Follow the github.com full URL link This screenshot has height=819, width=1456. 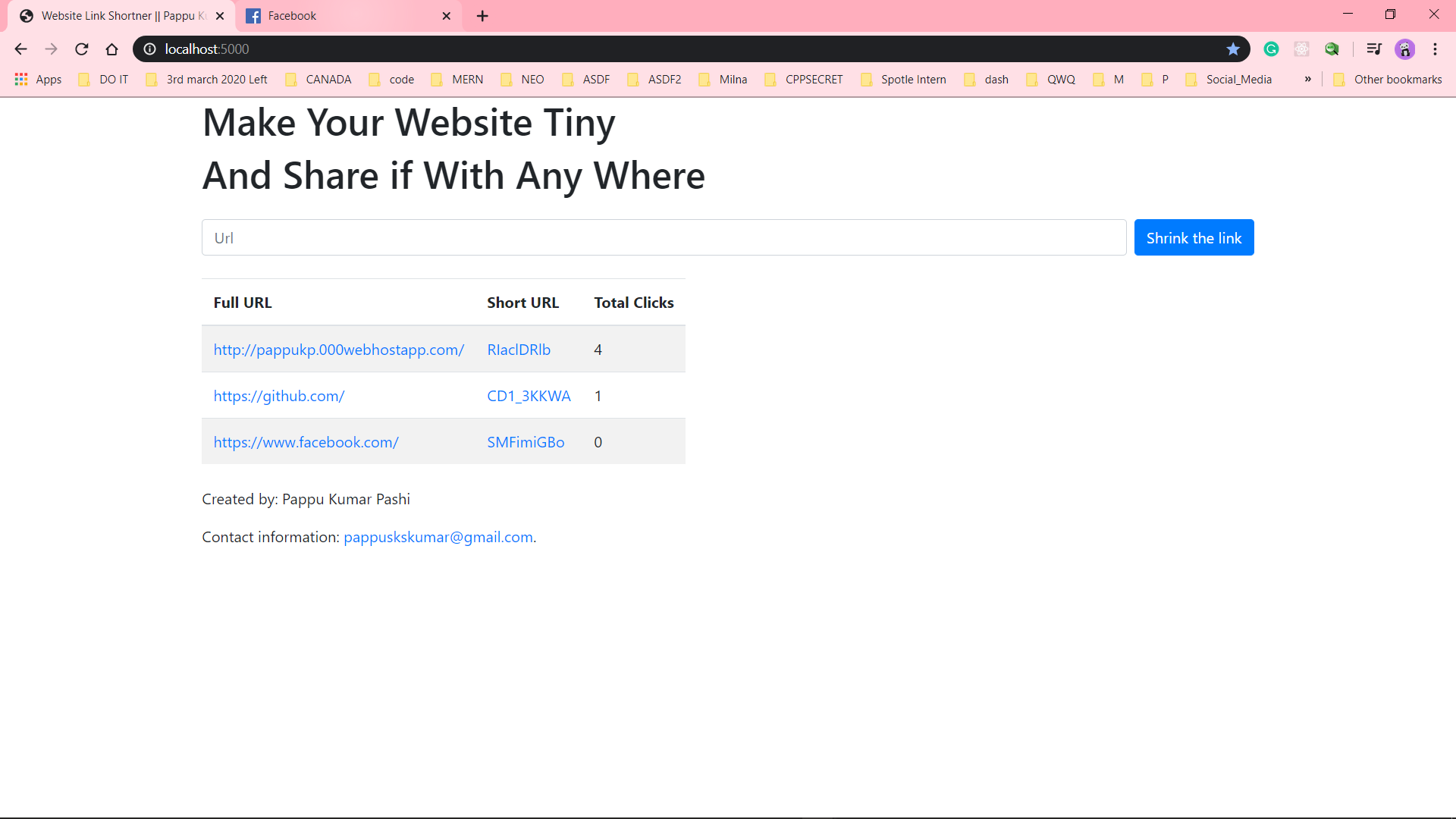[x=279, y=396]
